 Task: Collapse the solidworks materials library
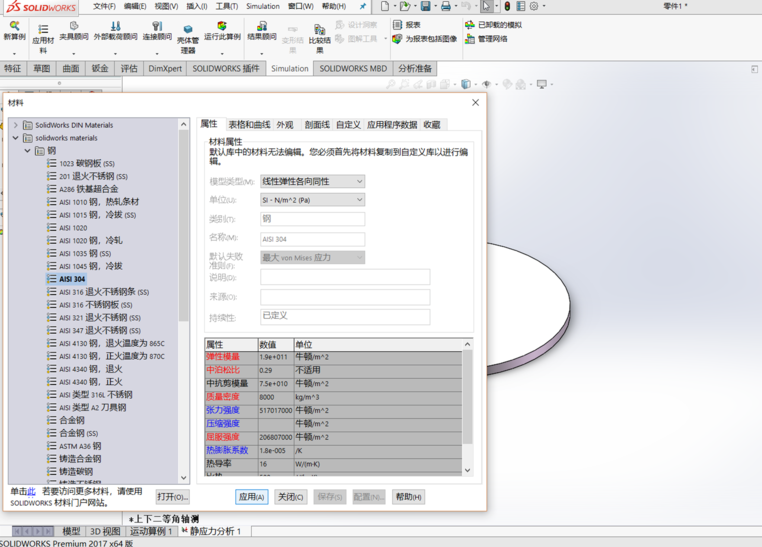pyautogui.click(x=16, y=138)
